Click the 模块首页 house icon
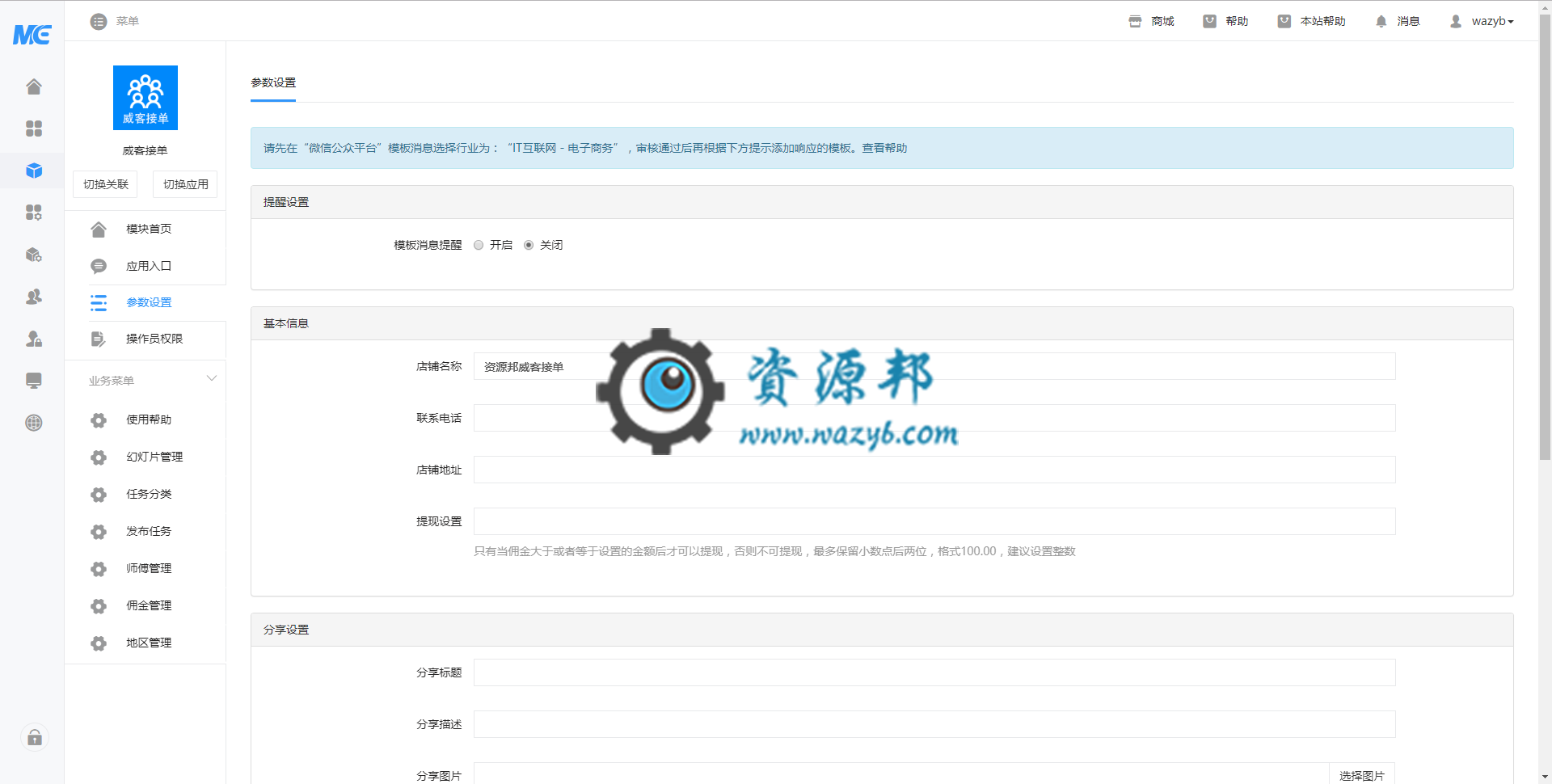Viewport: 1552px width, 784px height. pos(99,229)
